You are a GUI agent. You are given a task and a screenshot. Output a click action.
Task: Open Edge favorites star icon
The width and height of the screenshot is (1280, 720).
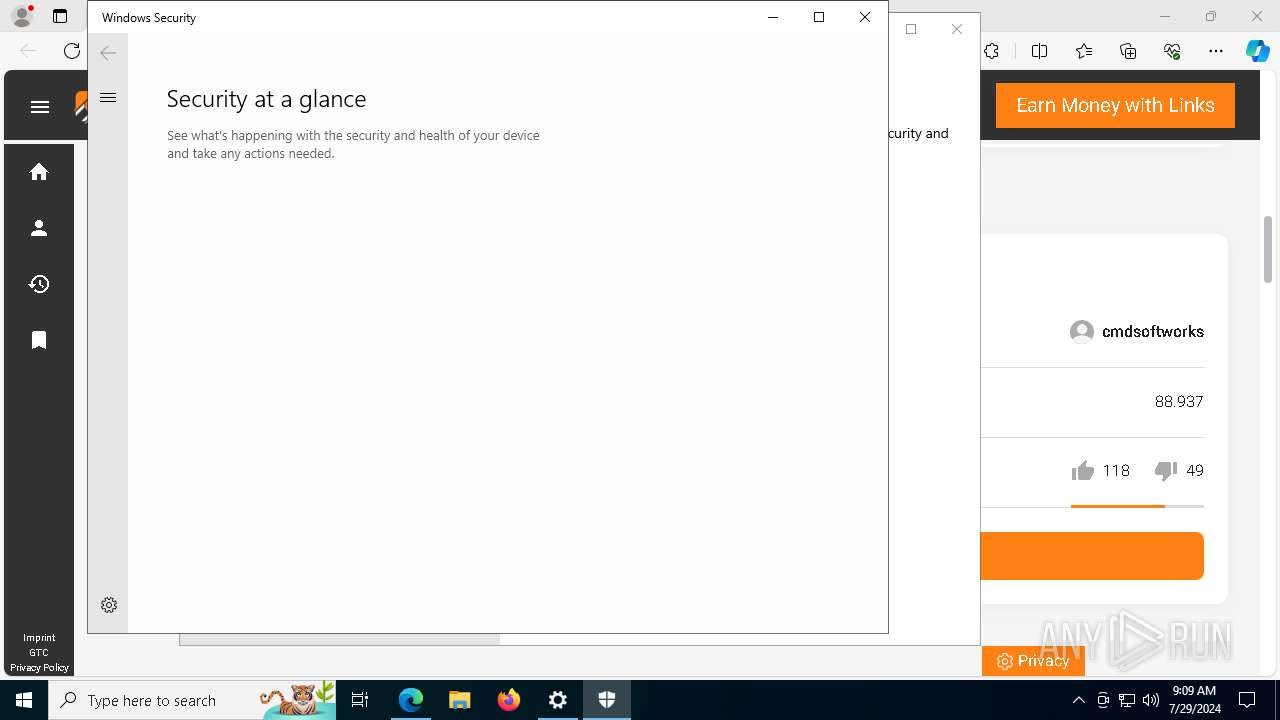pyautogui.click(x=1084, y=51)
